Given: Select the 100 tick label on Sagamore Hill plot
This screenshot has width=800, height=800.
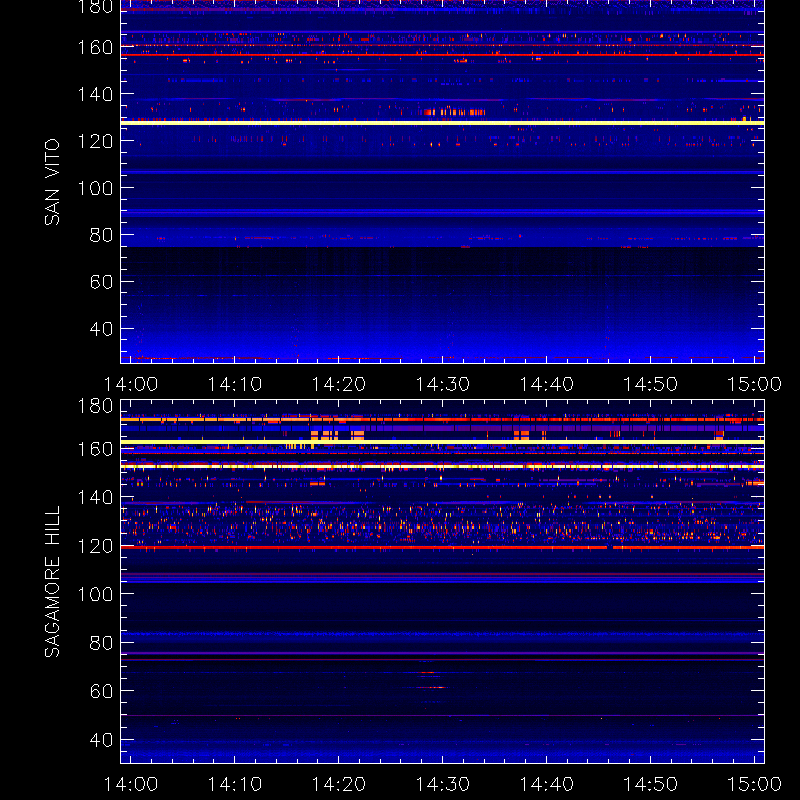Looking at the screenshot, I should tap(95, 594).
